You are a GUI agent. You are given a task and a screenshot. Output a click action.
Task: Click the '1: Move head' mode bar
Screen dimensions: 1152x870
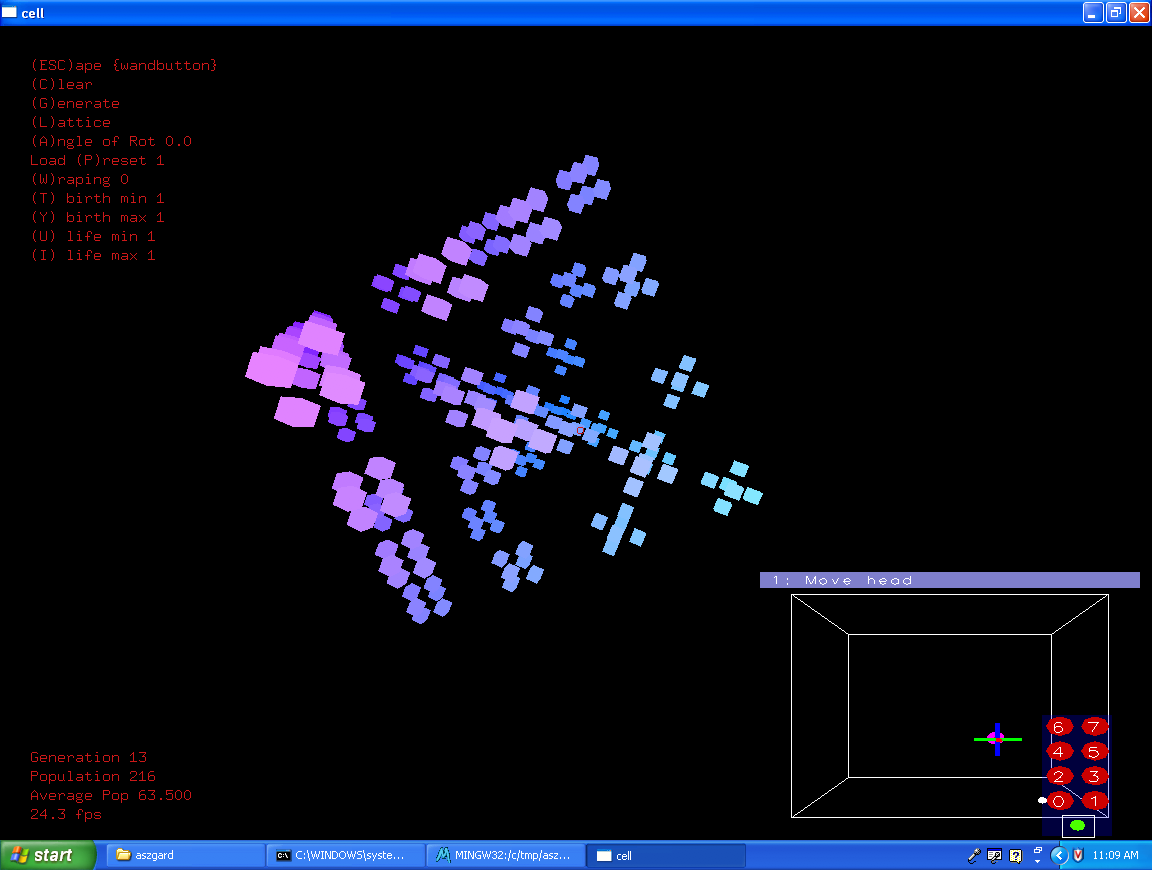pyautogui.click(x=949, y=580)
